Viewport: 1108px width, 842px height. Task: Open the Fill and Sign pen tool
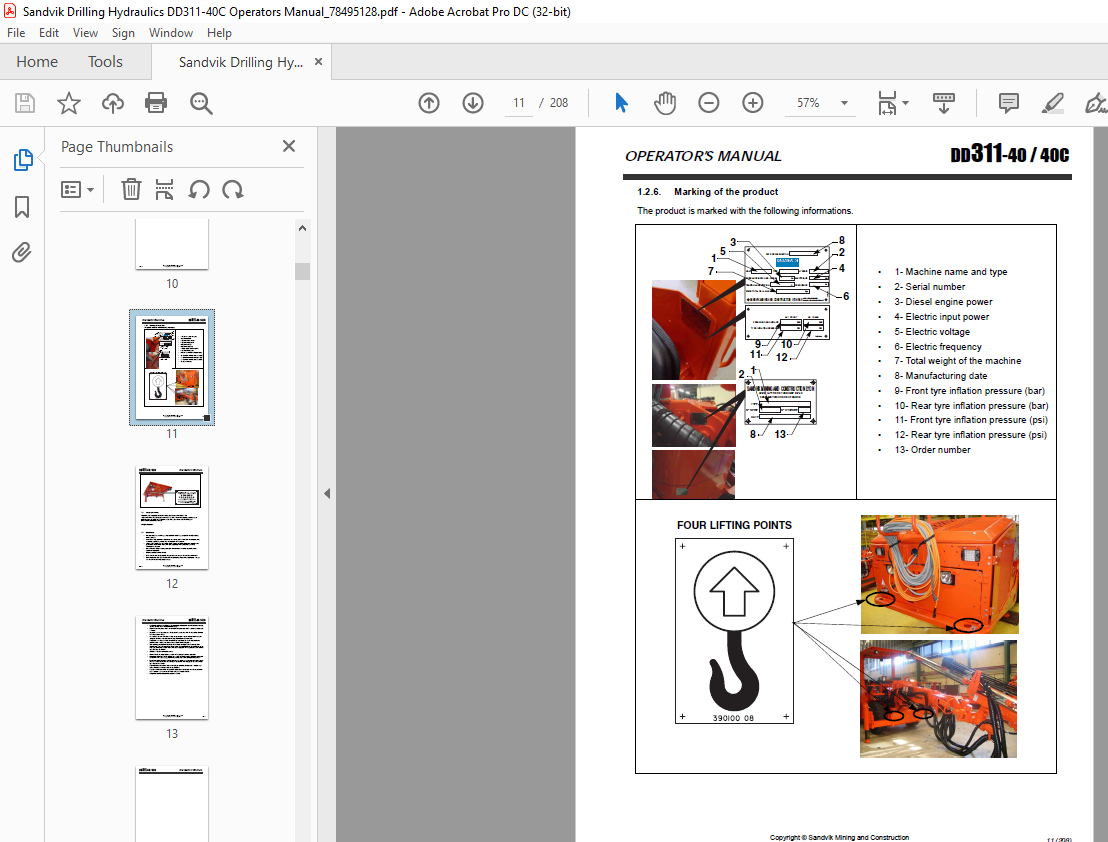[x=1096, y=103]
